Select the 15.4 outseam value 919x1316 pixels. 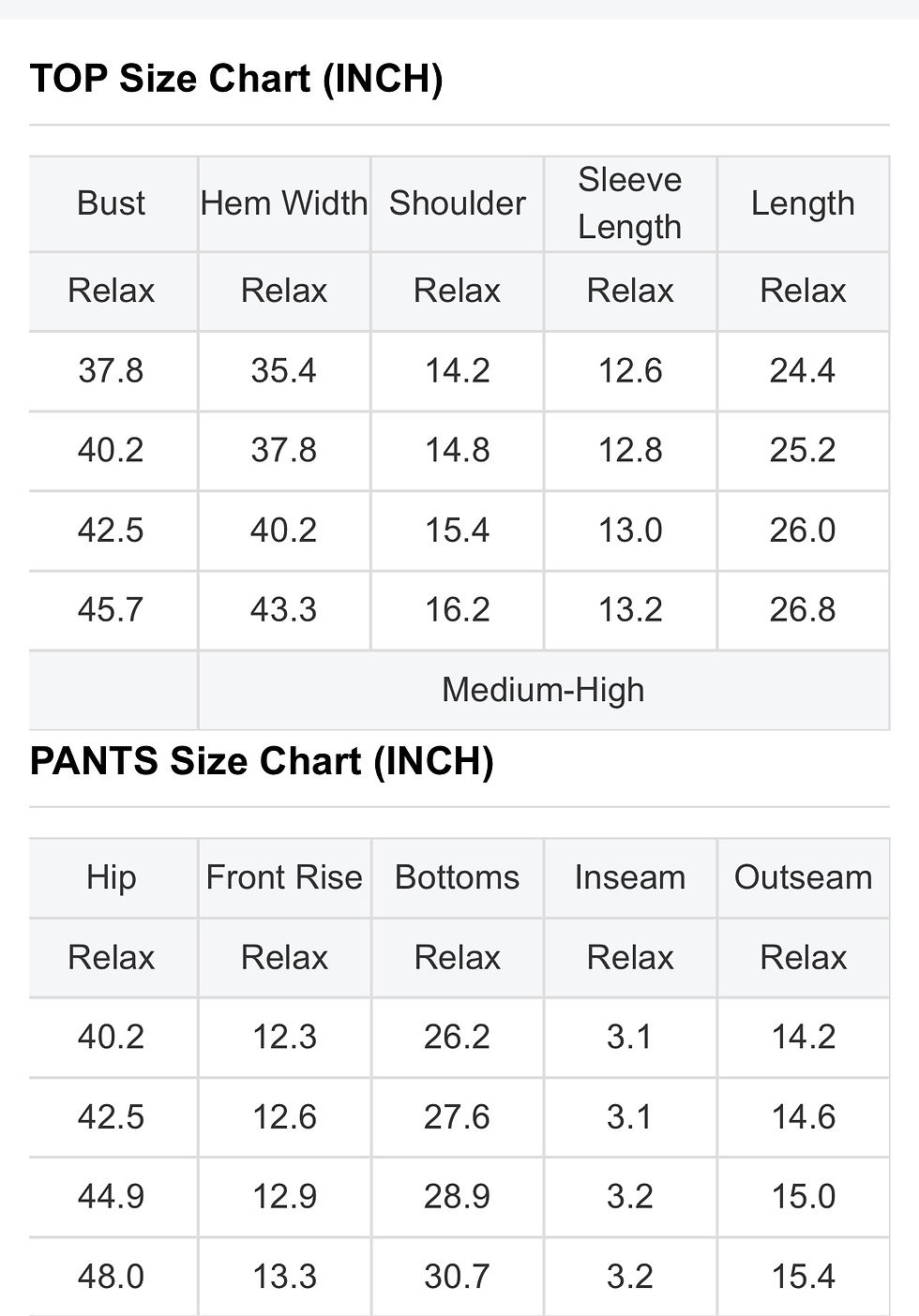803,1277
